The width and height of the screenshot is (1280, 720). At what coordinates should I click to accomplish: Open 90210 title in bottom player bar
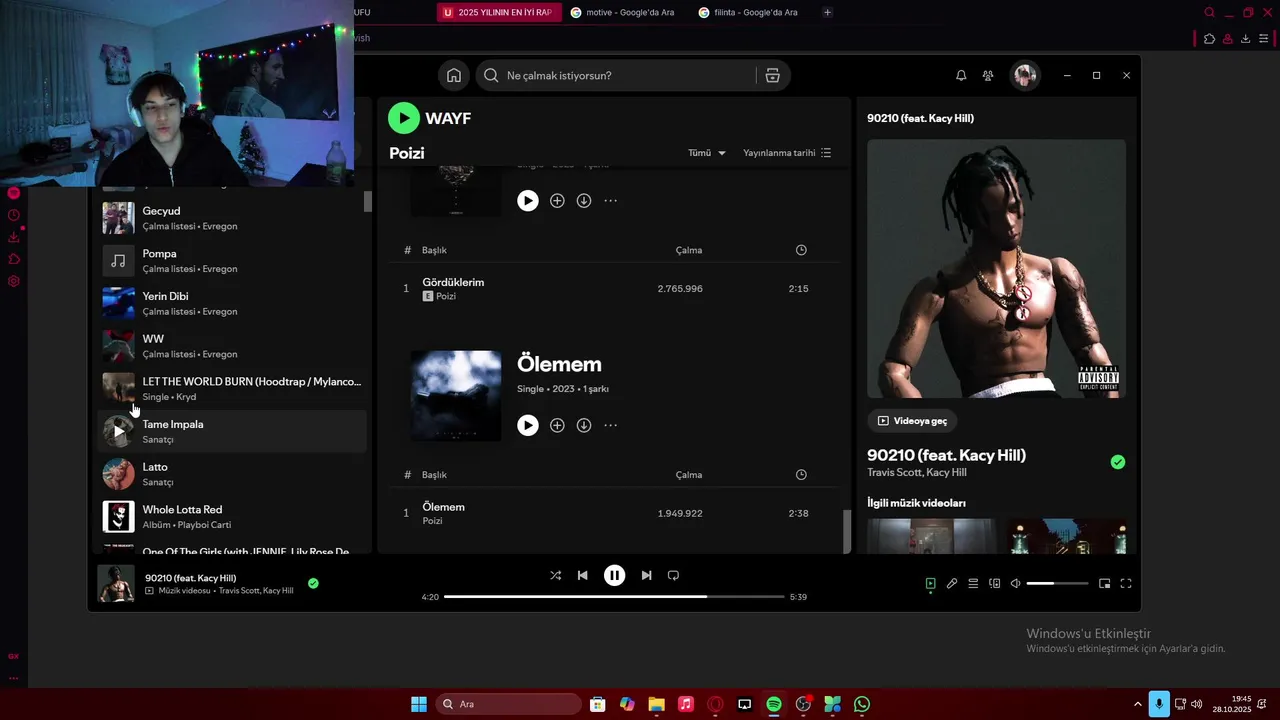[x=190, y=578]
